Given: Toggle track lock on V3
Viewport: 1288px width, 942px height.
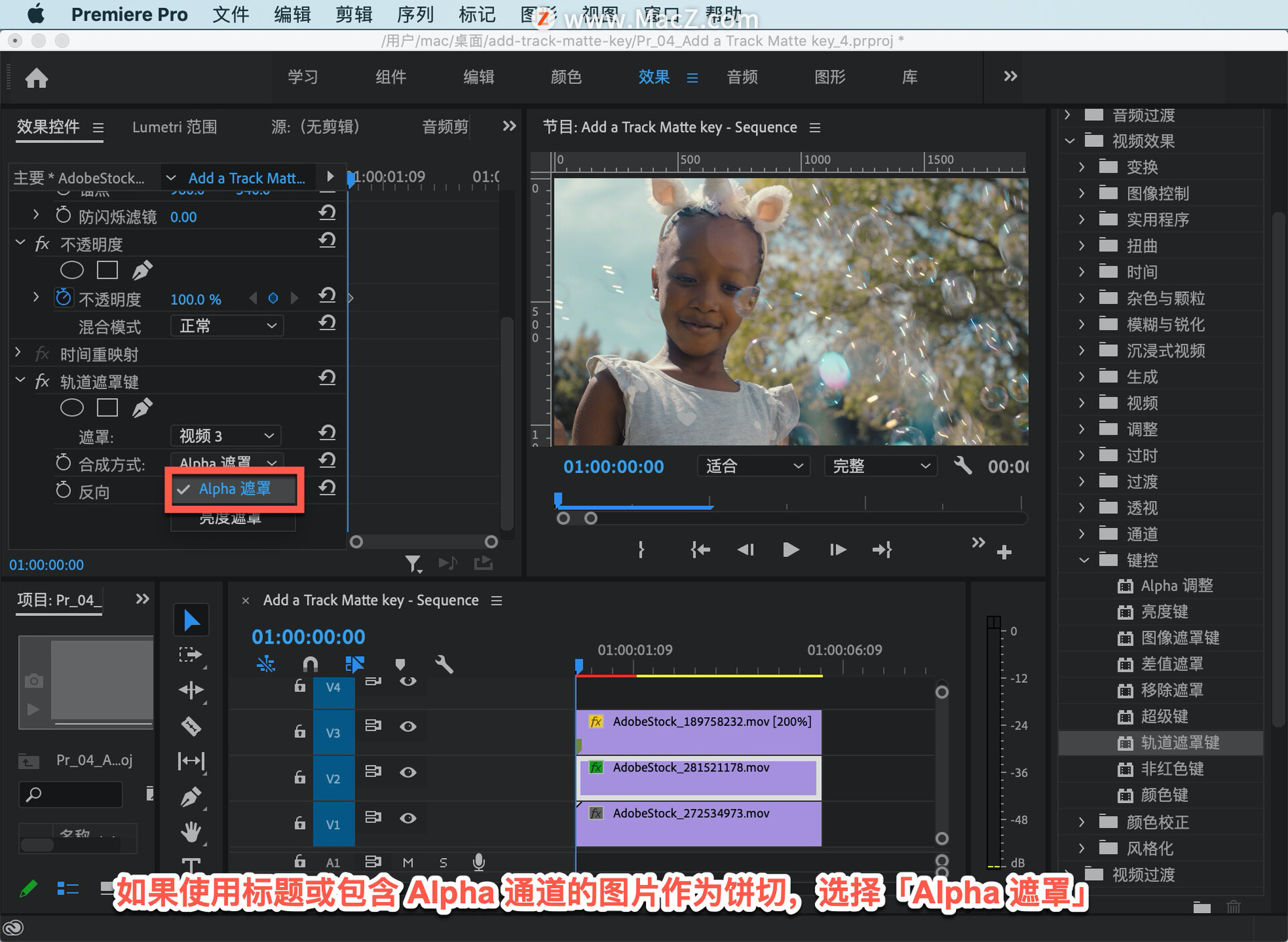Looking at the screenshot, I should click(x=300, y=731).
